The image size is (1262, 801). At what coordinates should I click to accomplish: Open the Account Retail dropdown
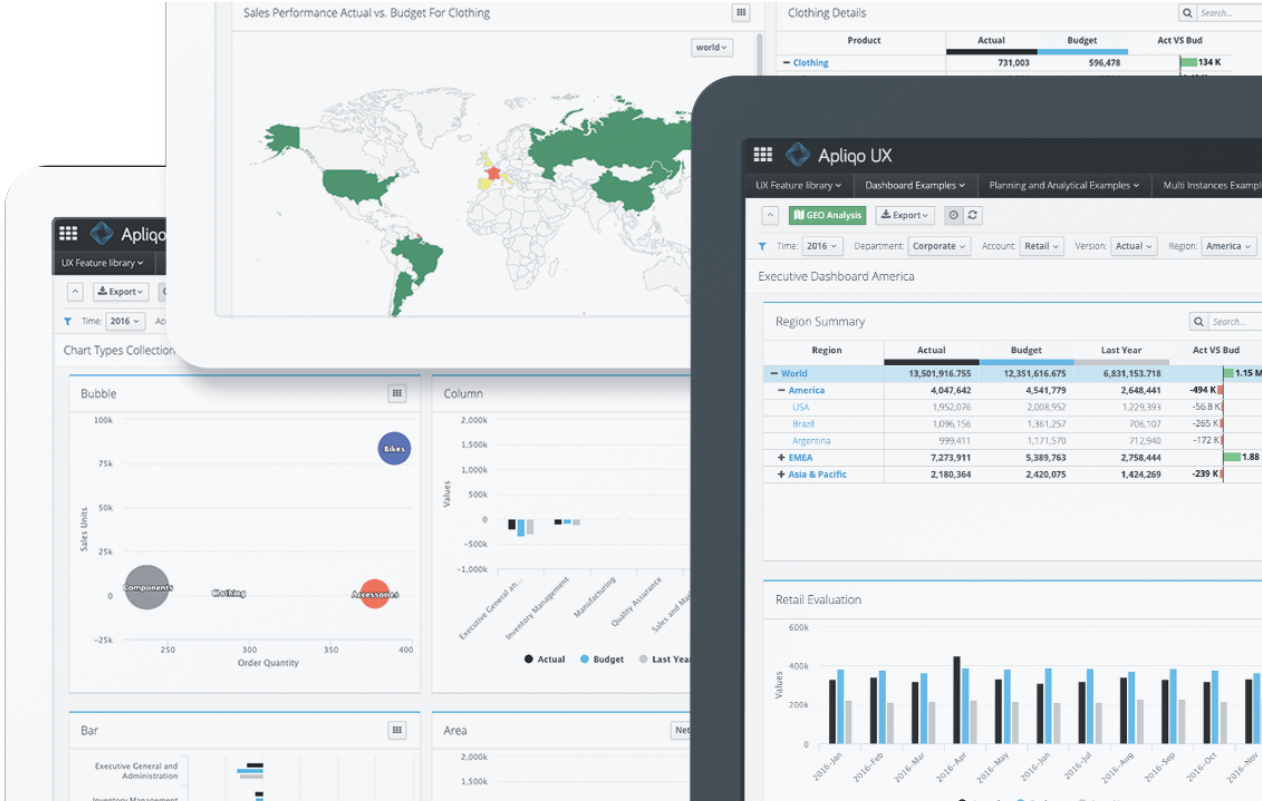1041,246
